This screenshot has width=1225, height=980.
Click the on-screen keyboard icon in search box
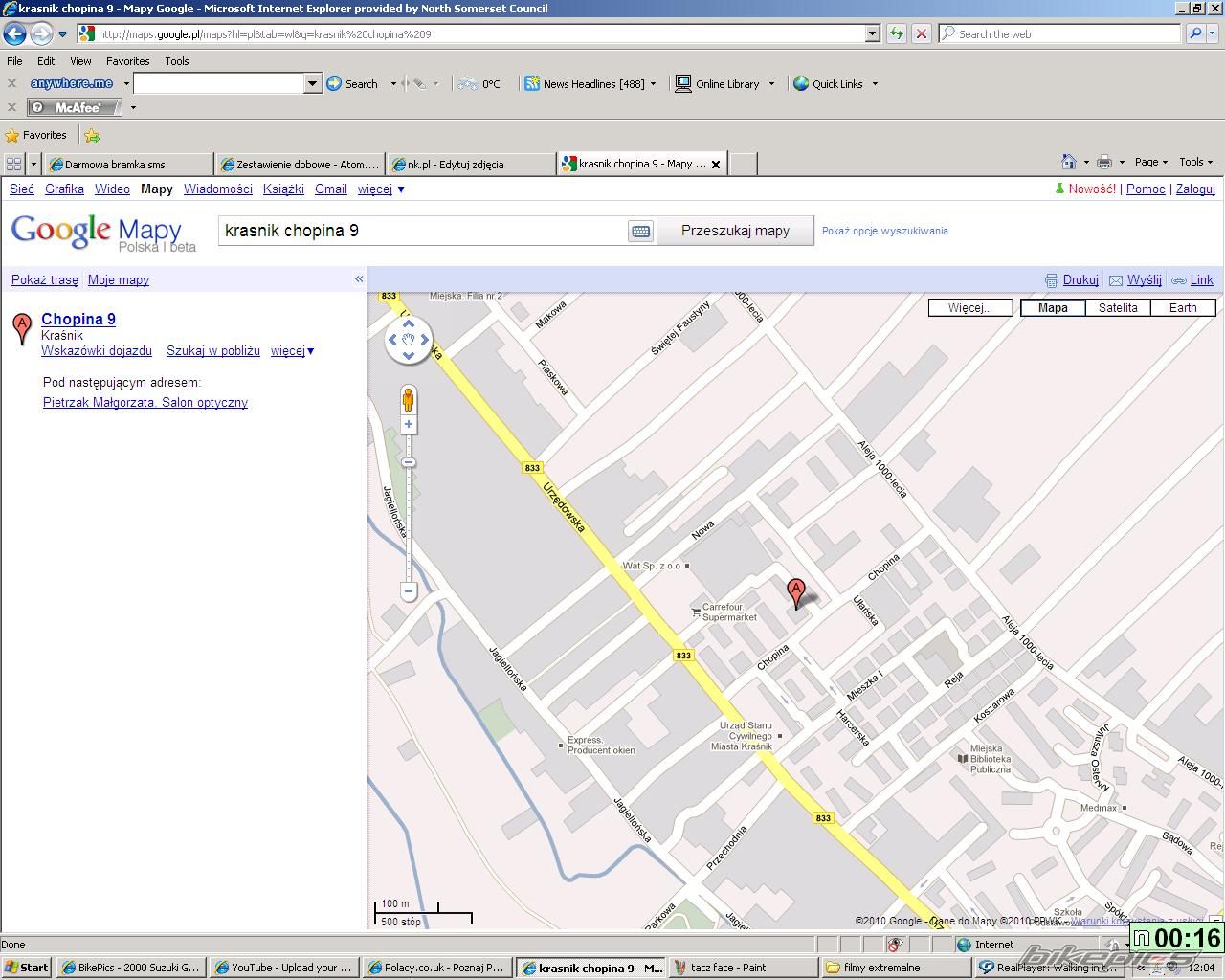640,231
